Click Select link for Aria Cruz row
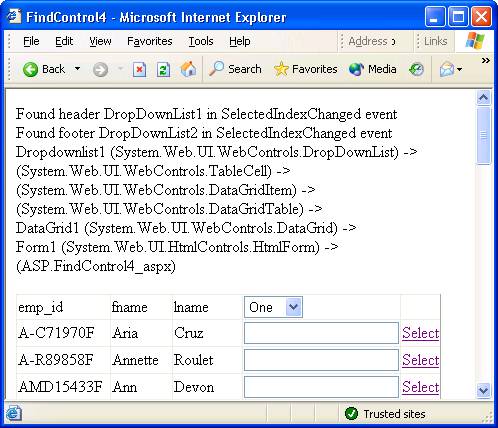Viewport: 498px width, 428px height. tap(420, 333)
